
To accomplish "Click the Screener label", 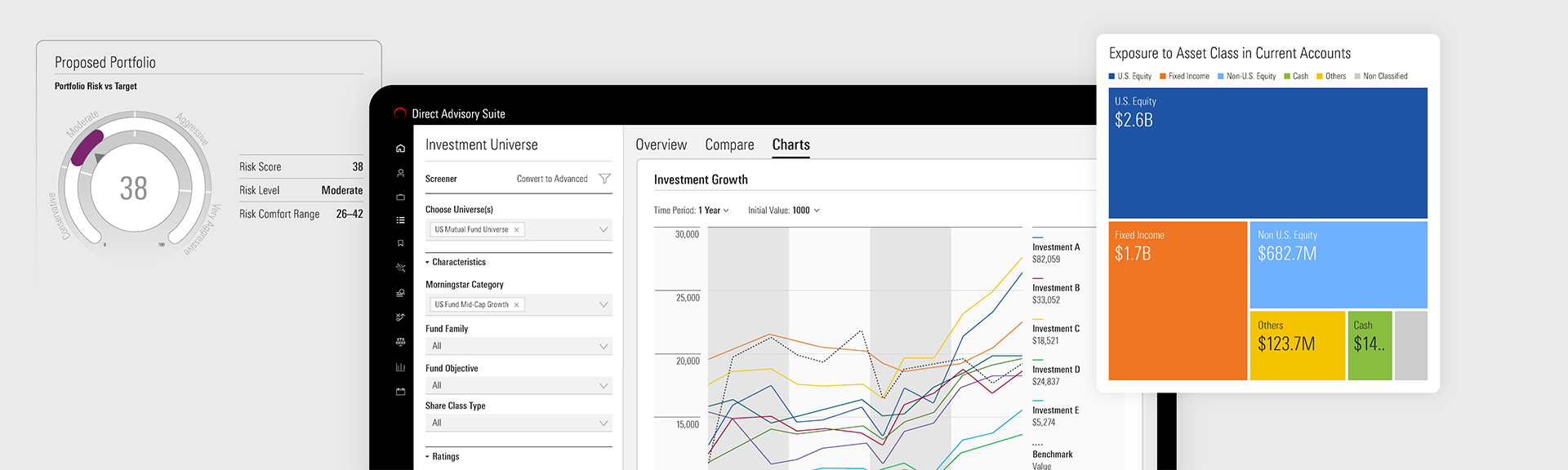I will pos(441,179).
